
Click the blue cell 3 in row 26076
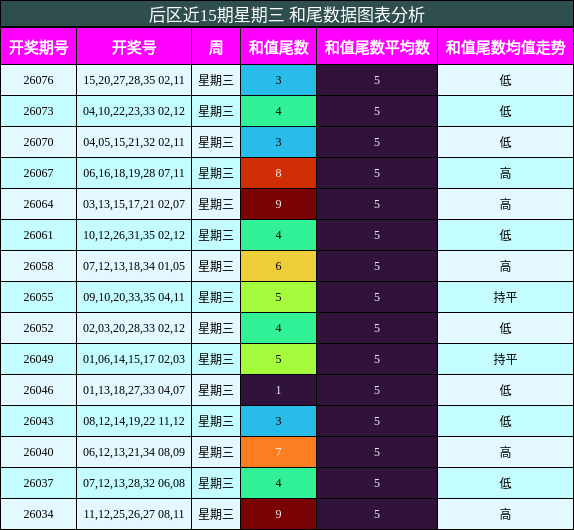[x=279, y=80]
